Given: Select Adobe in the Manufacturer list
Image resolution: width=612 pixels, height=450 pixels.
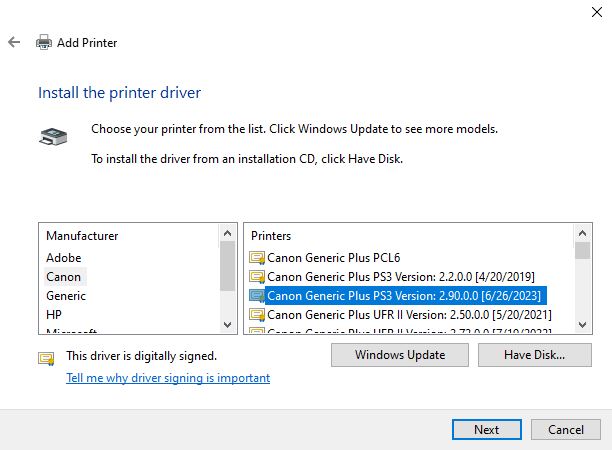Looking at the screenshot, I should point(64,258).
